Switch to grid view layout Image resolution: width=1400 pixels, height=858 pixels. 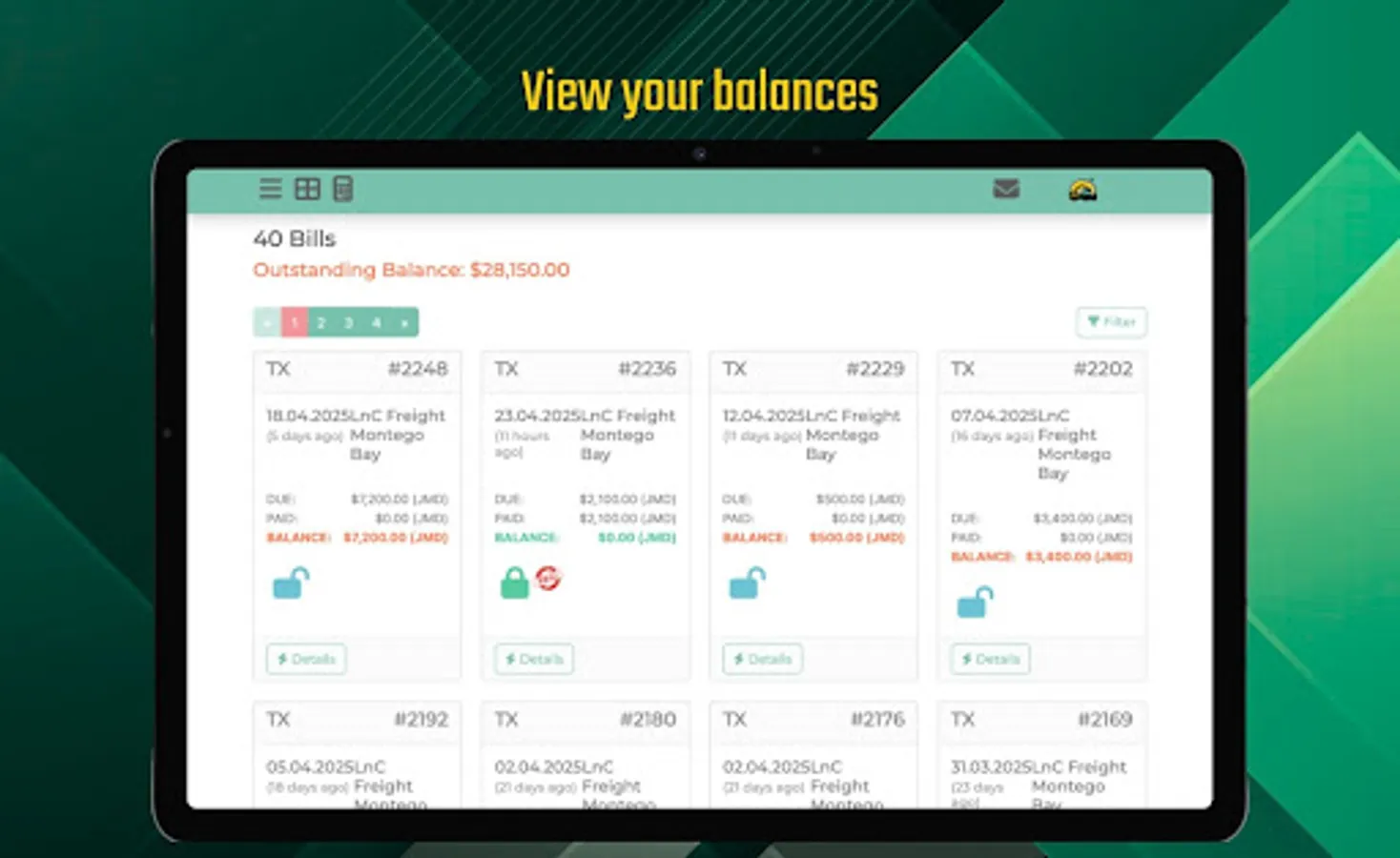306,189
